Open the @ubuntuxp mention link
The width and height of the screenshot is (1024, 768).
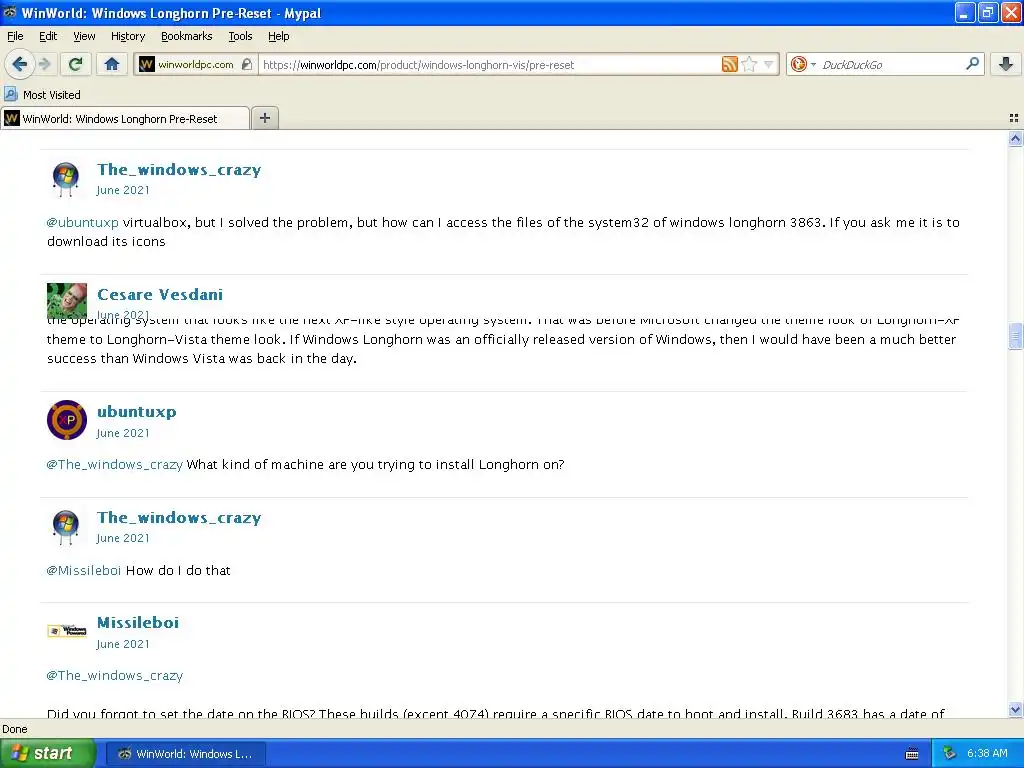pyautogui.click(x=82, y=222)
